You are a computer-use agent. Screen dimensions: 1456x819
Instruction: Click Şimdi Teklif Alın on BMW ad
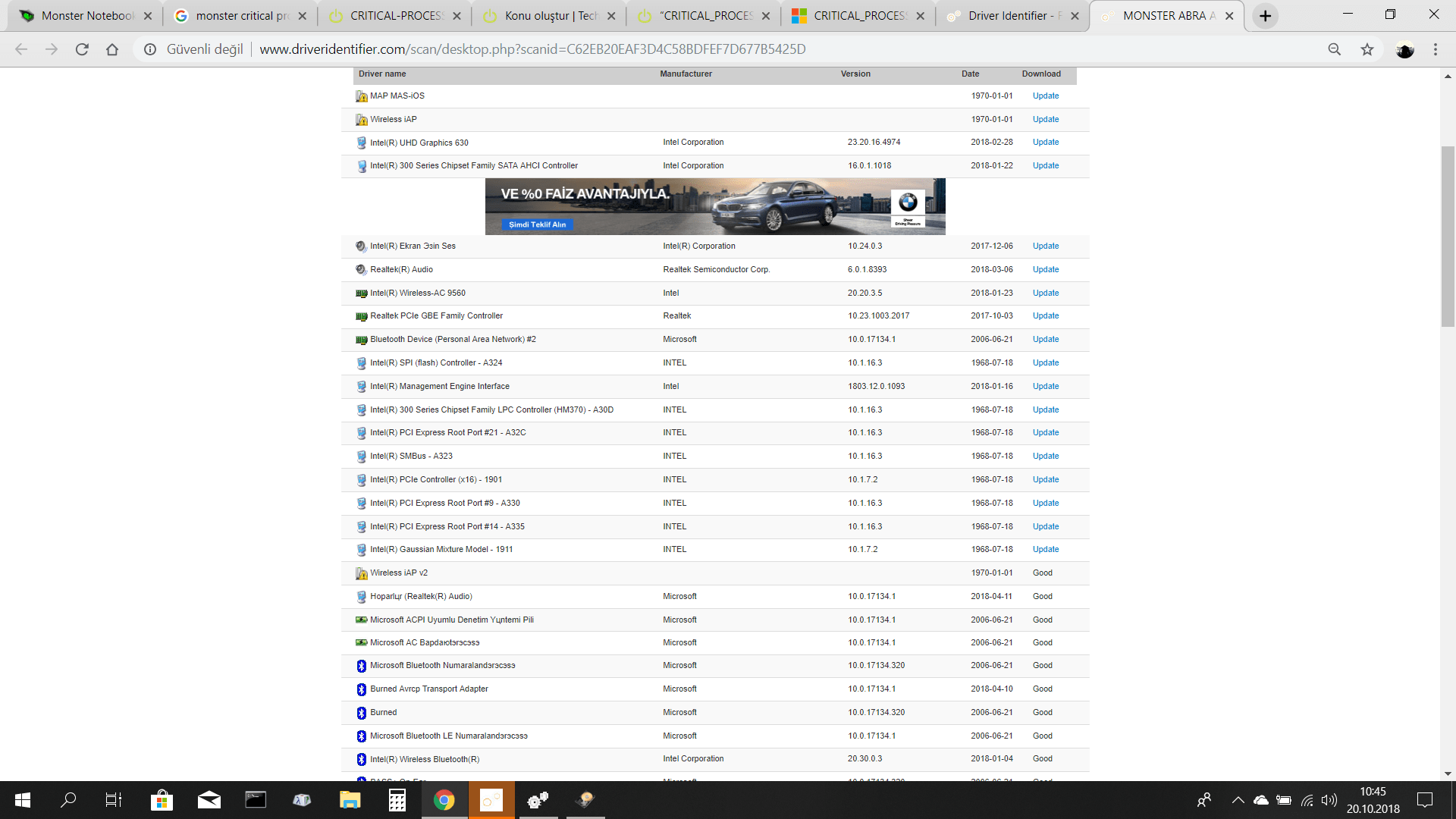coord(537,224)
